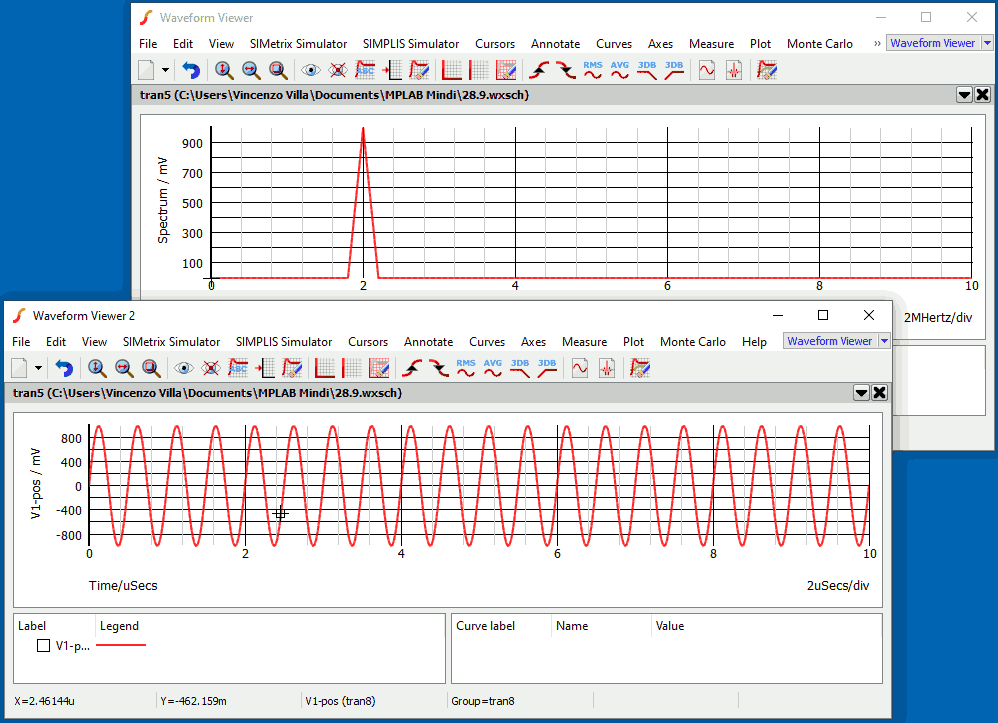This screenshot has height=723, width=998.
Task: Expand the tran5 tab options arrow in Waveform Viewer 2
Action: point(860,393)
